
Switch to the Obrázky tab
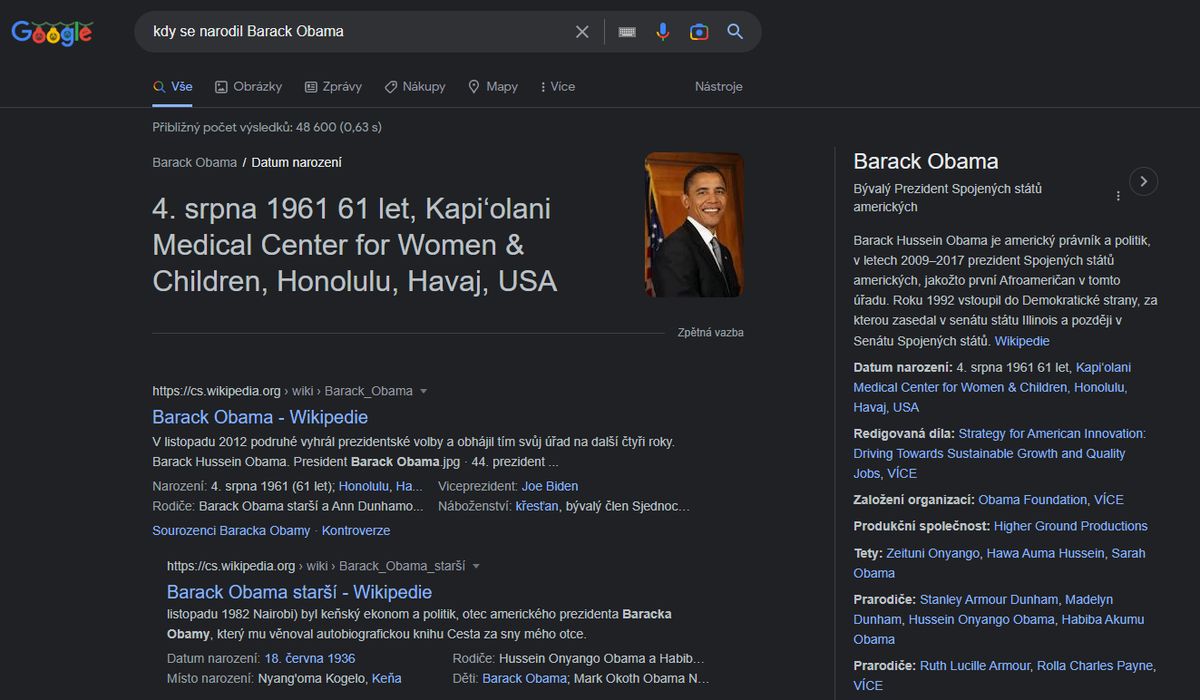[248, 87]
